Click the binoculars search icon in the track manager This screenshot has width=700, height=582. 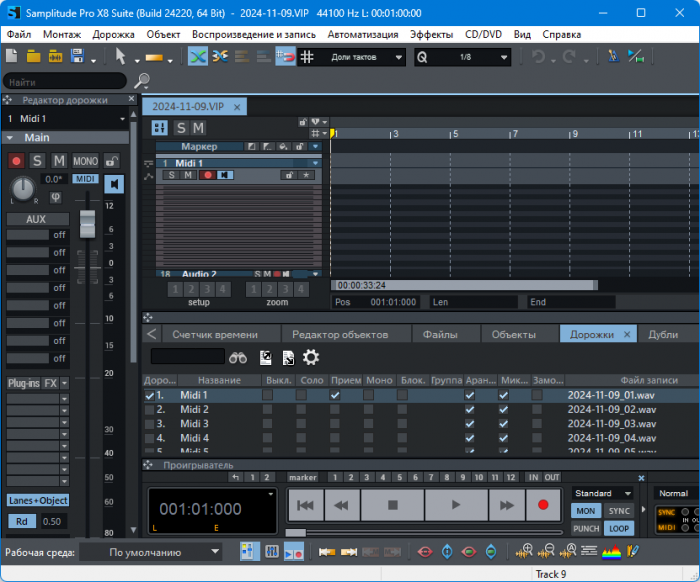tap(238, 357)
